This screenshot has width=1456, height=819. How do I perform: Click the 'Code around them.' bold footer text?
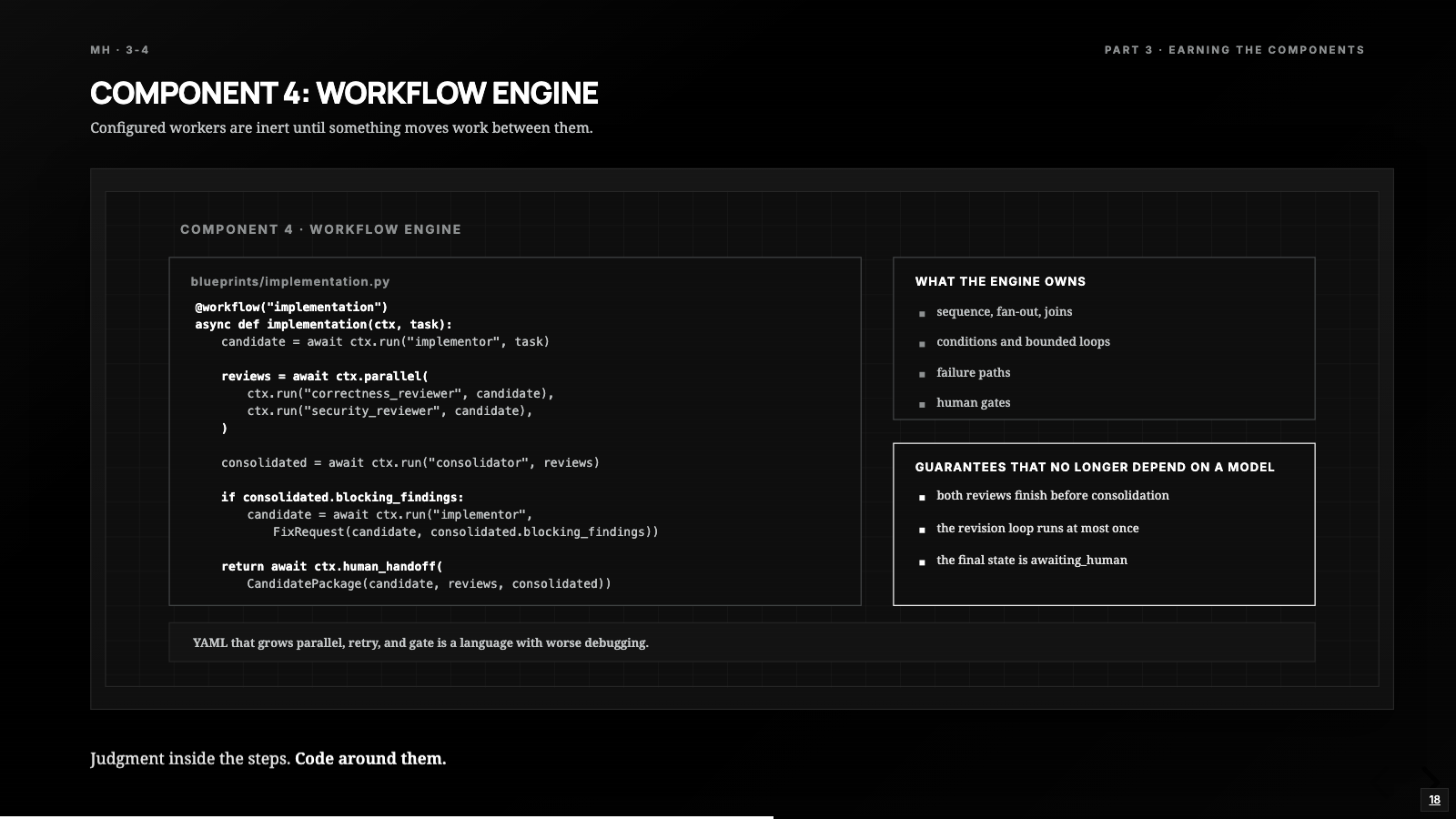point(370,758)
